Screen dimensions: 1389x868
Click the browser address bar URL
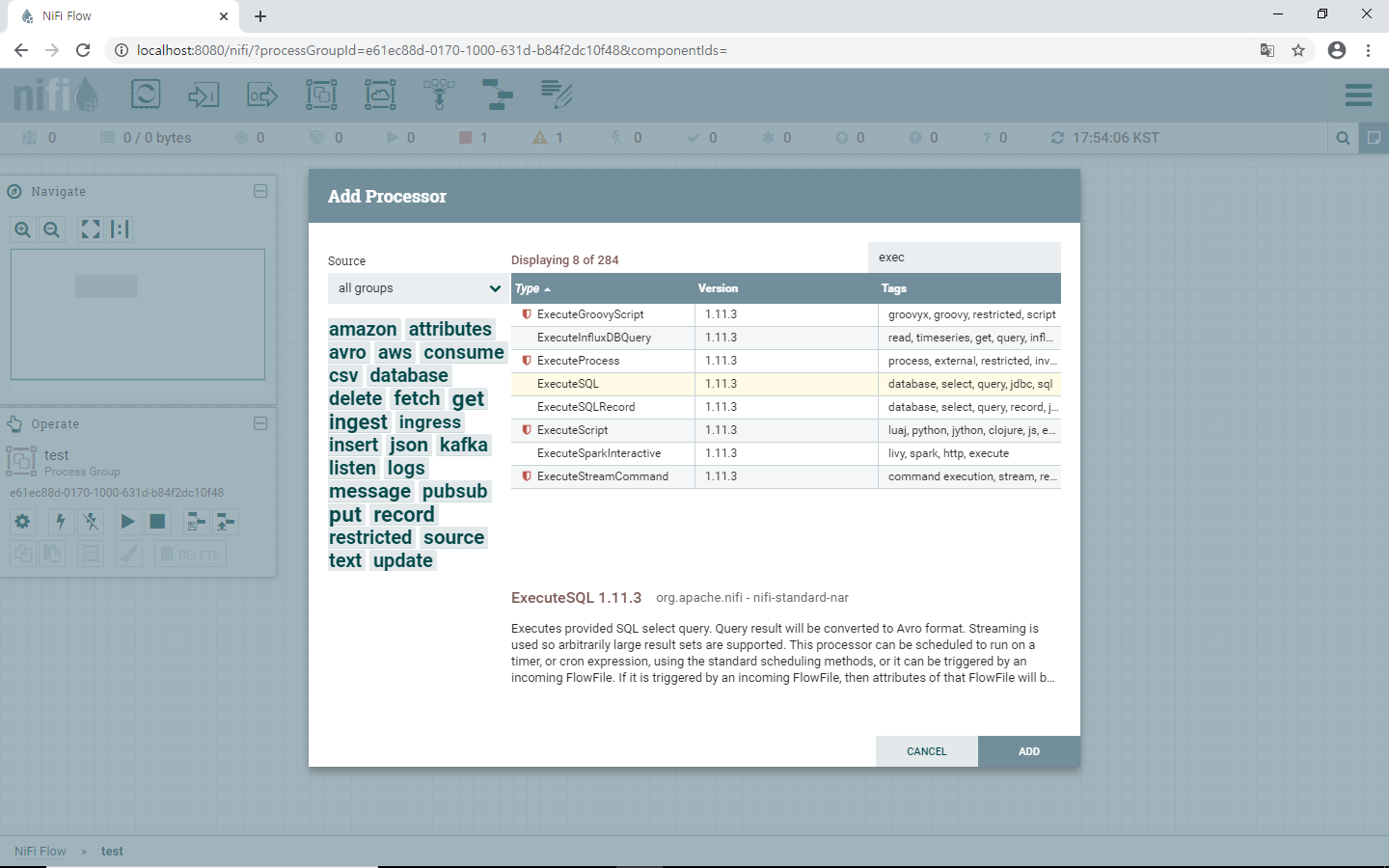pos(431,50)
